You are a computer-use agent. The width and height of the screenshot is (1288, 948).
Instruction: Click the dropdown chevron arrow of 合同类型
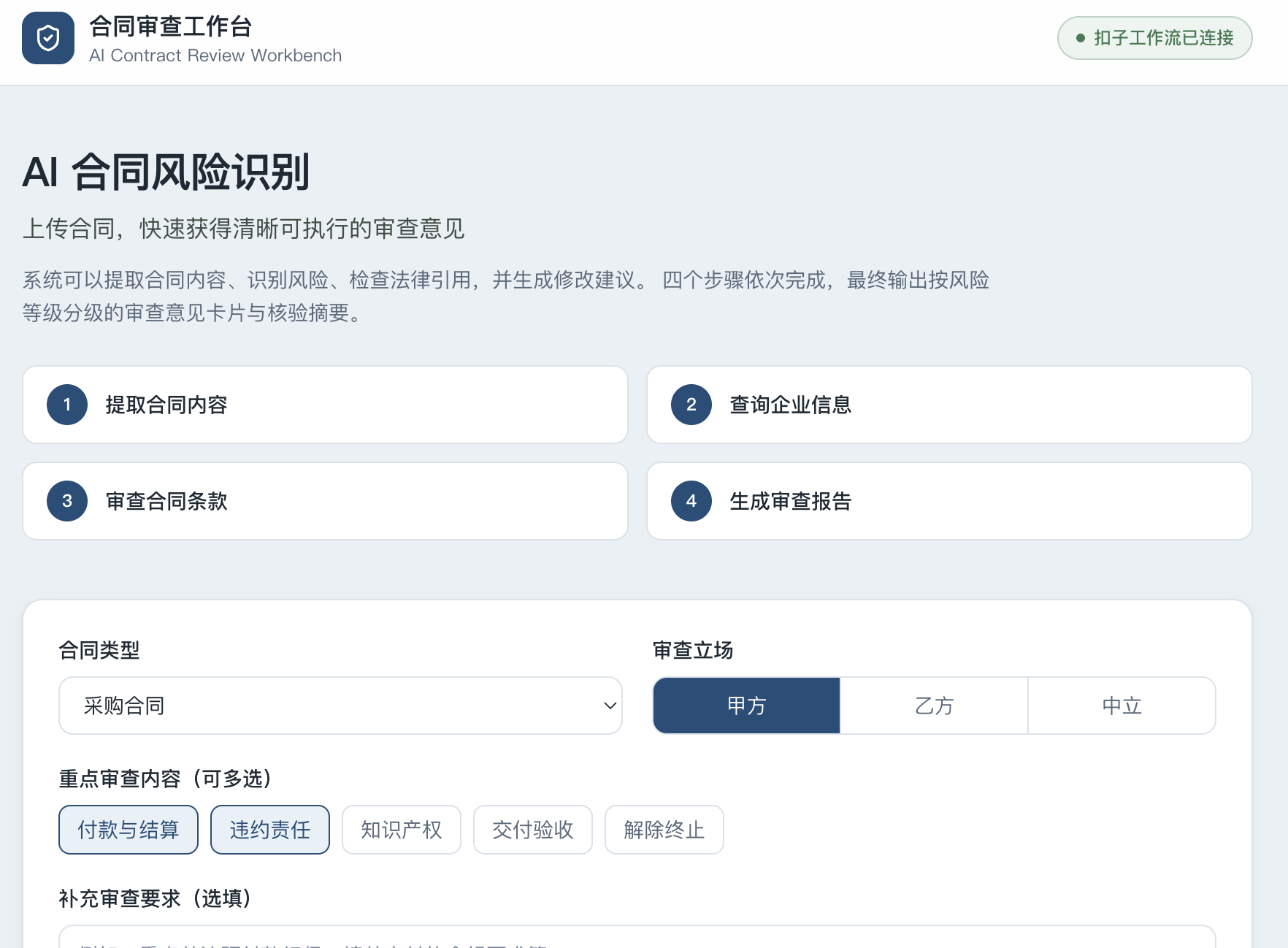[x=610, y=706]
